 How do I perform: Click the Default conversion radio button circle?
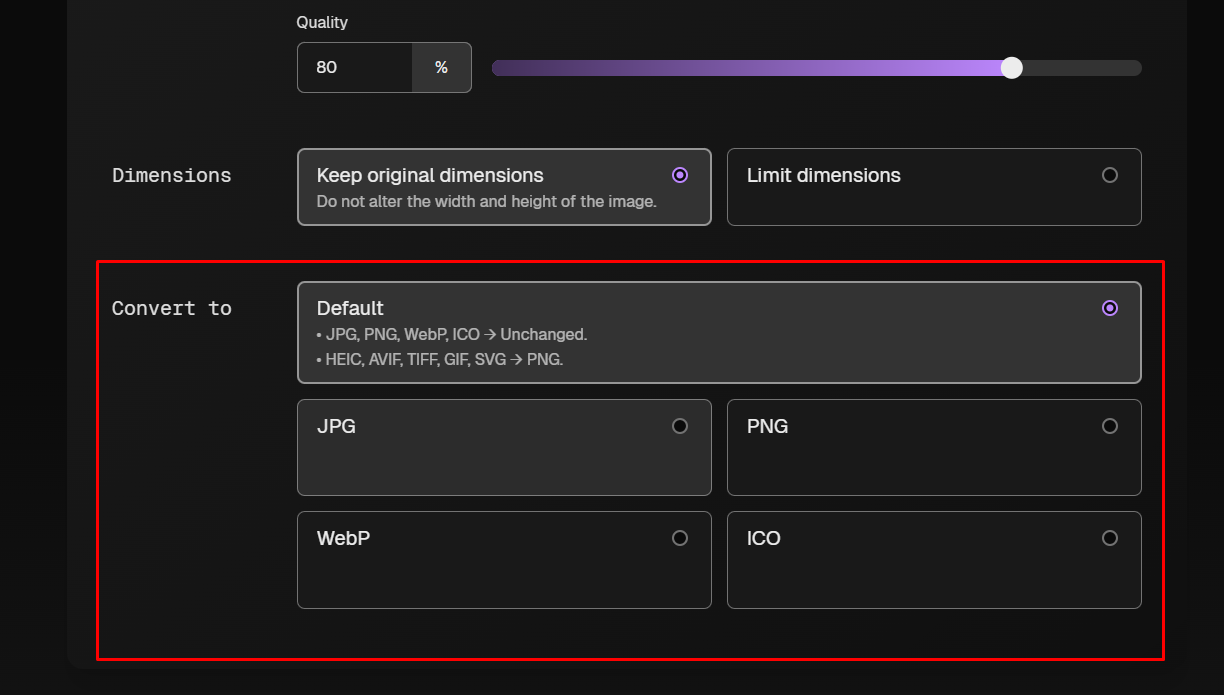1109,308
